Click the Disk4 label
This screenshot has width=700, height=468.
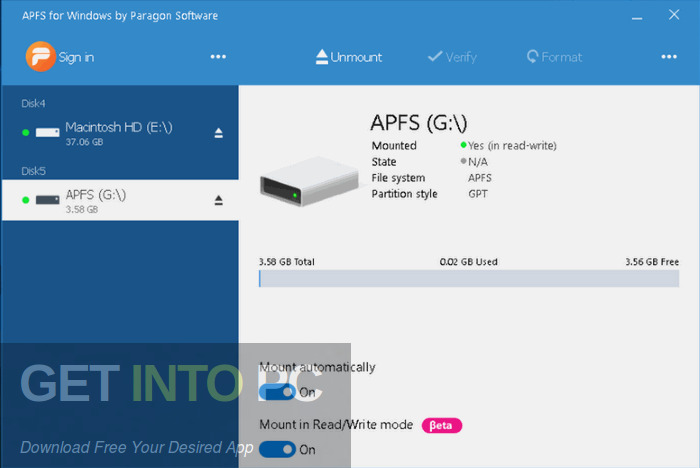(33, 104)
